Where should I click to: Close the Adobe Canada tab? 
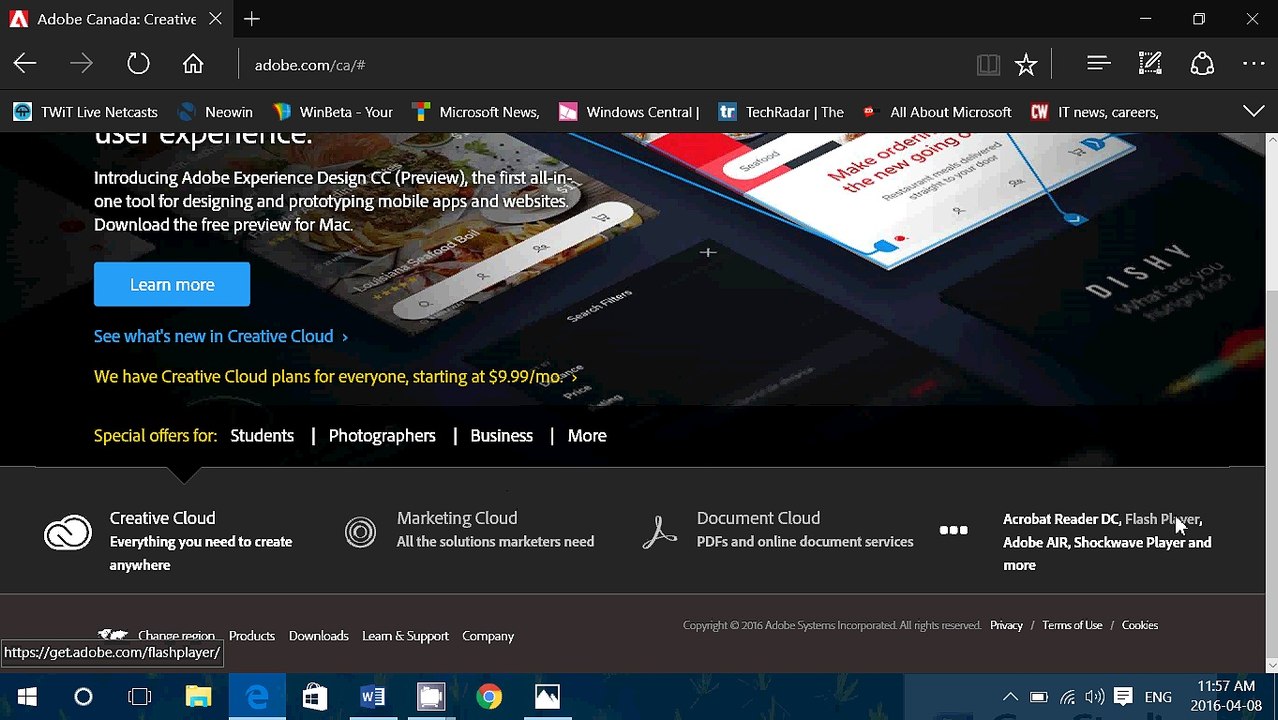pyautogui.click(x=216, y=19)
